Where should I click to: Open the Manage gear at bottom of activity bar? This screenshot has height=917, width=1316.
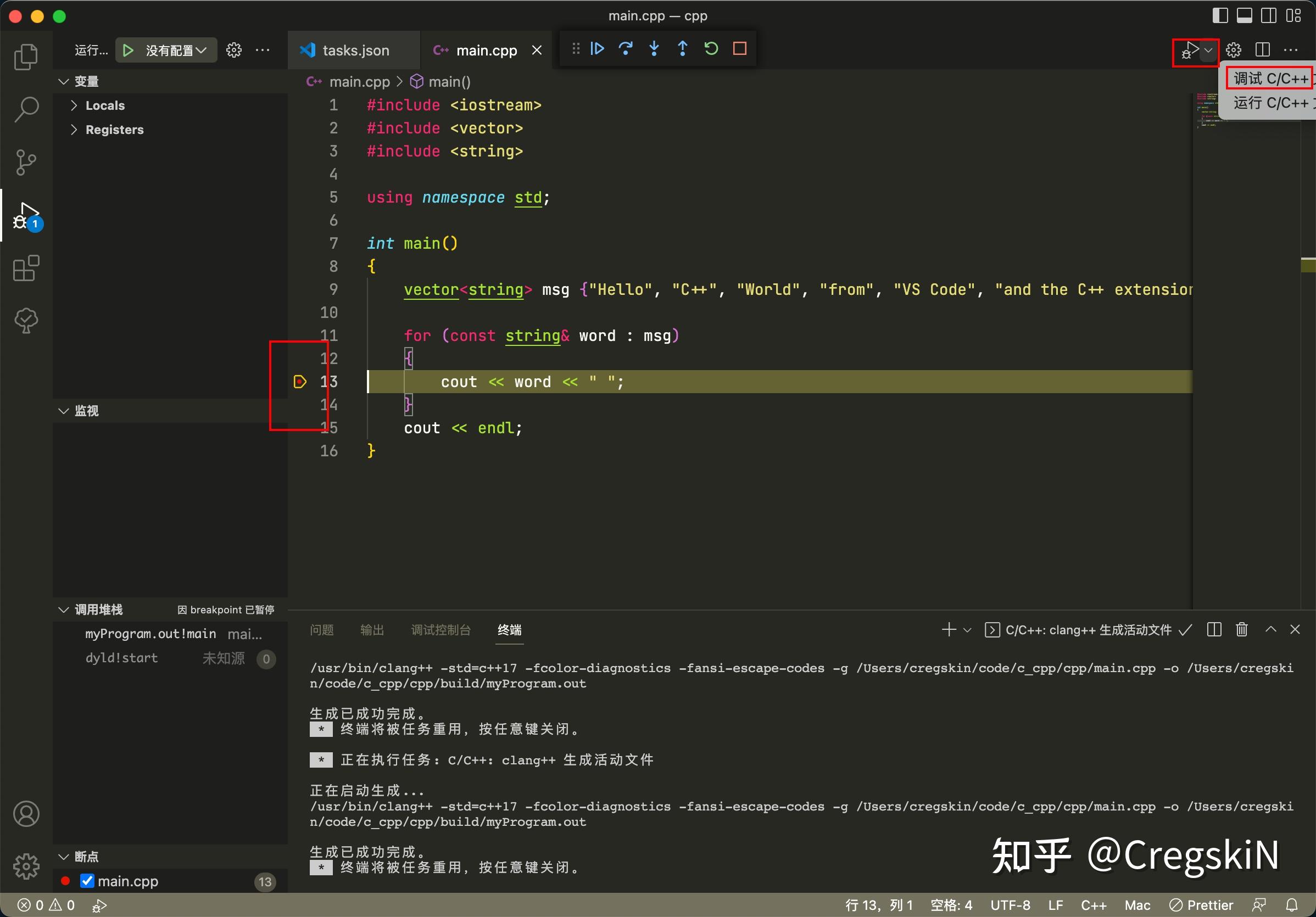tap(26, 866)
